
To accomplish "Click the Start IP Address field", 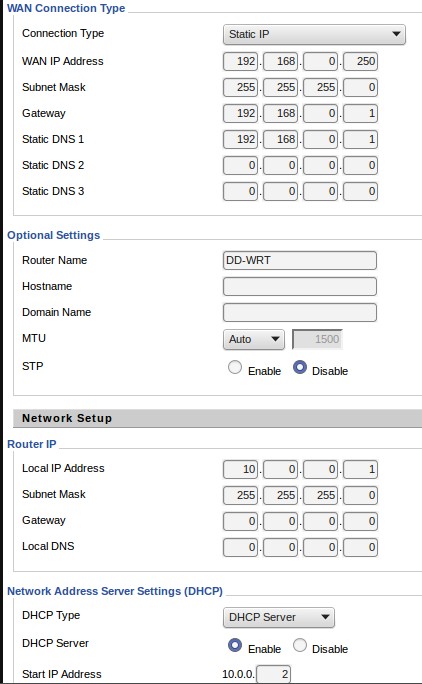I will 273,674.
